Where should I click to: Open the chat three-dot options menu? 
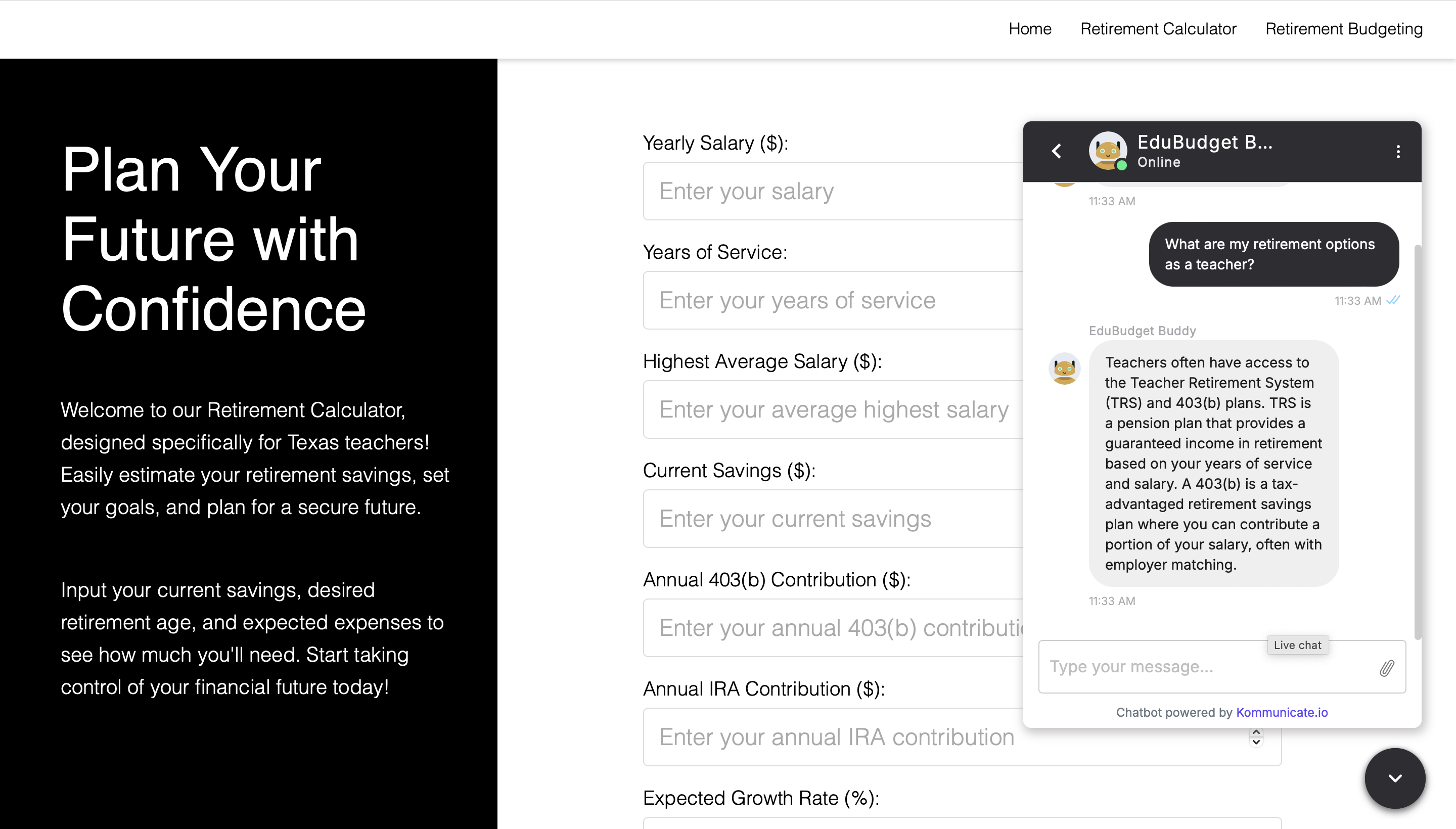pyautogui.click(x=1398, y=152)
